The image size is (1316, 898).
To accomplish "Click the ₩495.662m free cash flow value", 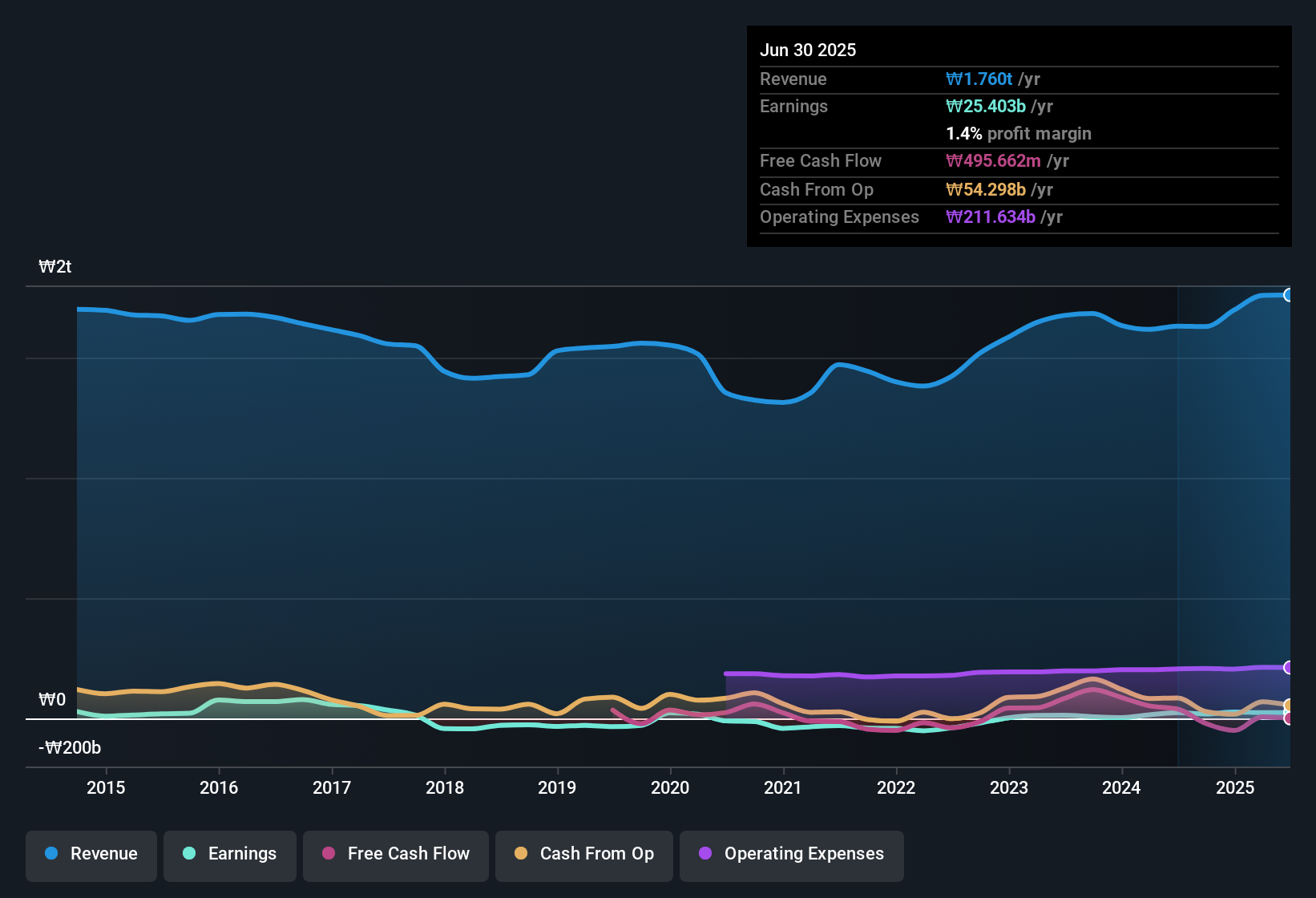I will [993, 161].
